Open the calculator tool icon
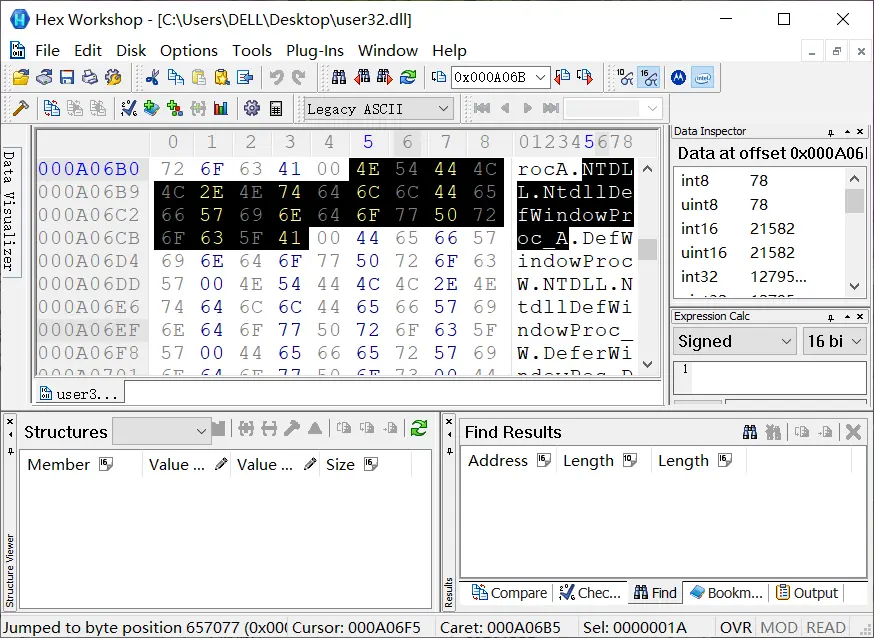The height and width of the screenshot is (638, 874). pos(276,108)
